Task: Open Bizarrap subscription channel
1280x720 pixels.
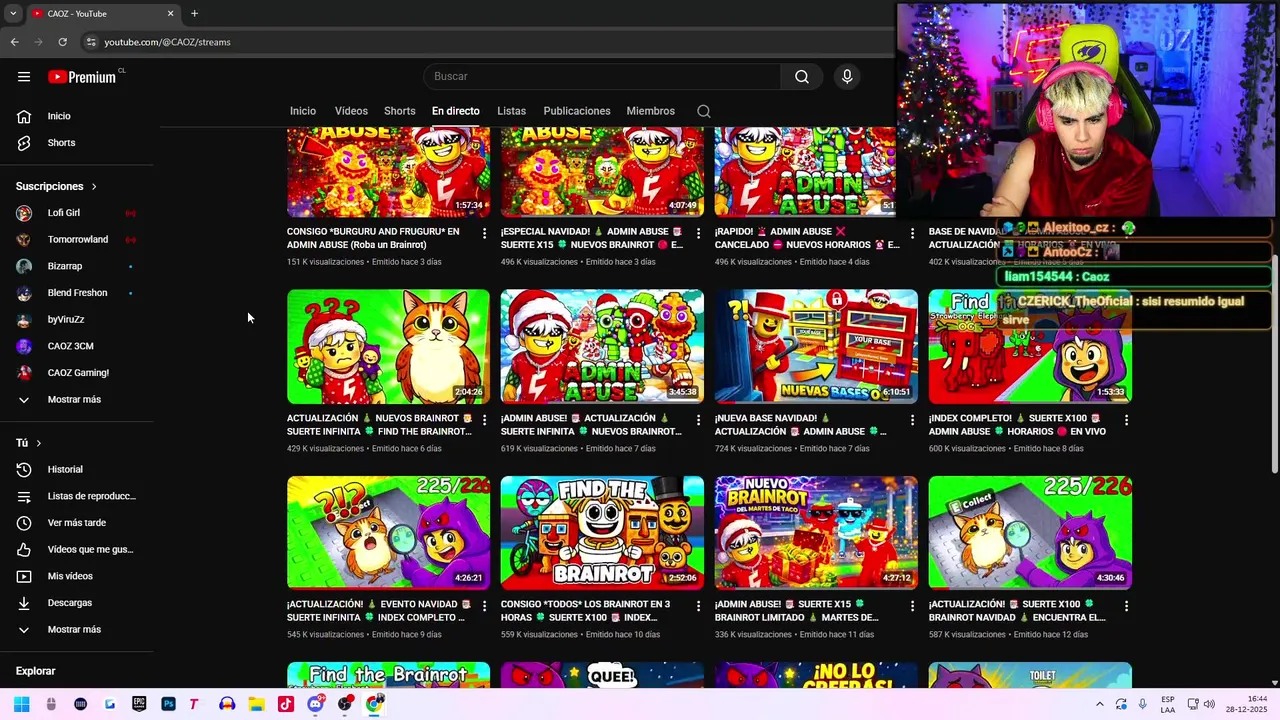Action: click(x=76, y=266)
